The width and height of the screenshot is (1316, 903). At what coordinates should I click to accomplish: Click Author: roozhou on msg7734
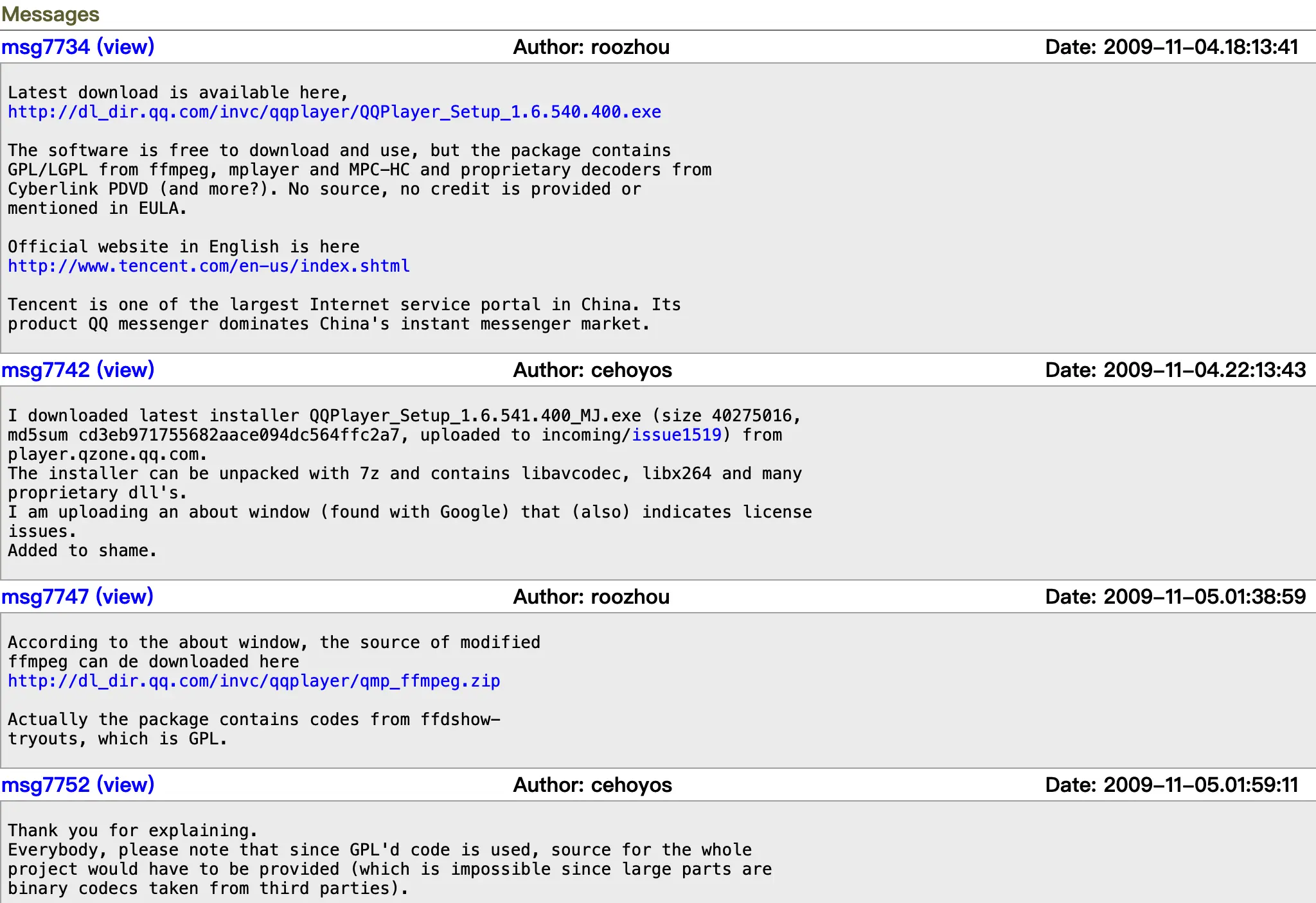point(591,47)
